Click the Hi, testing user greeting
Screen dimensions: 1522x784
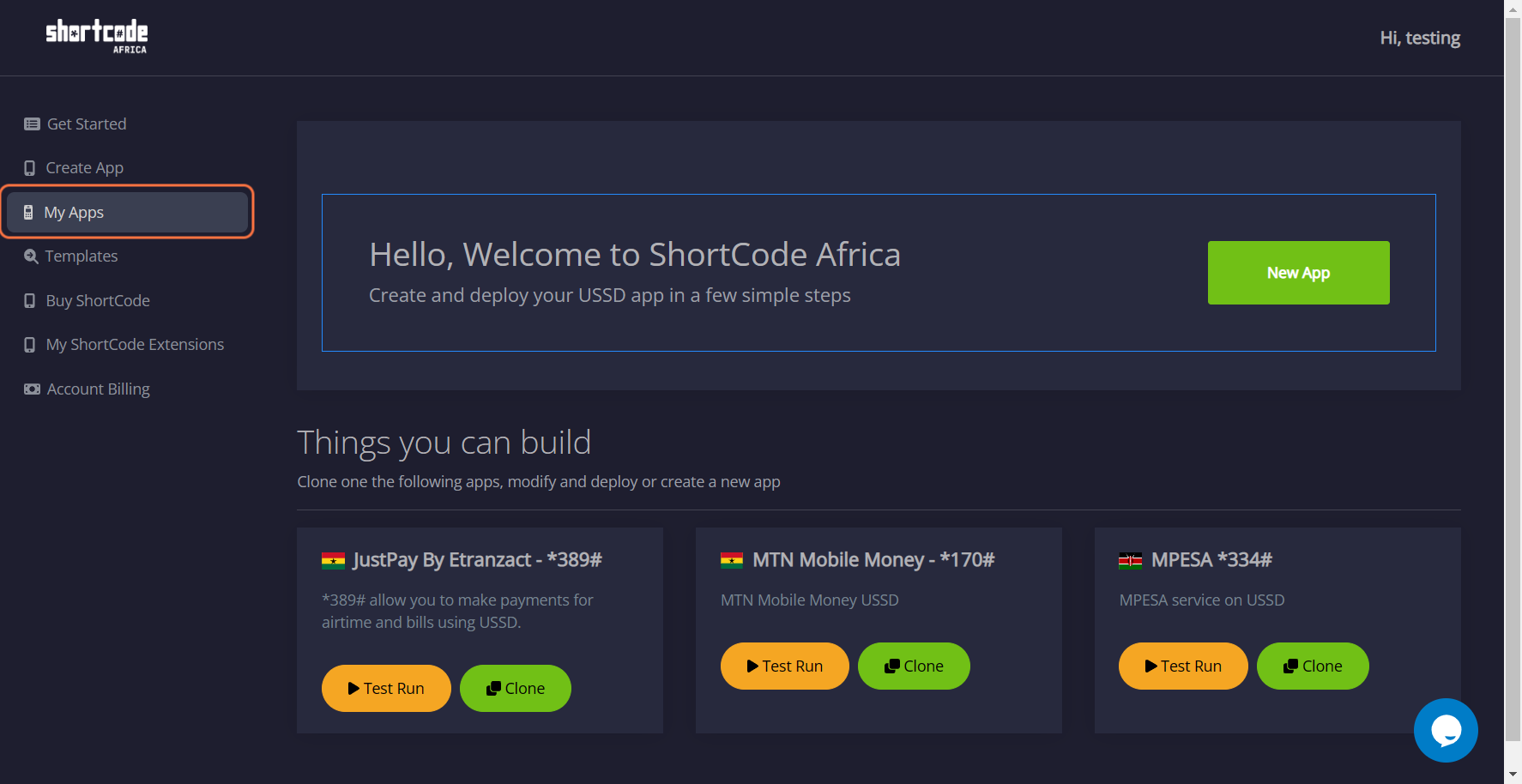point(1420,38)
